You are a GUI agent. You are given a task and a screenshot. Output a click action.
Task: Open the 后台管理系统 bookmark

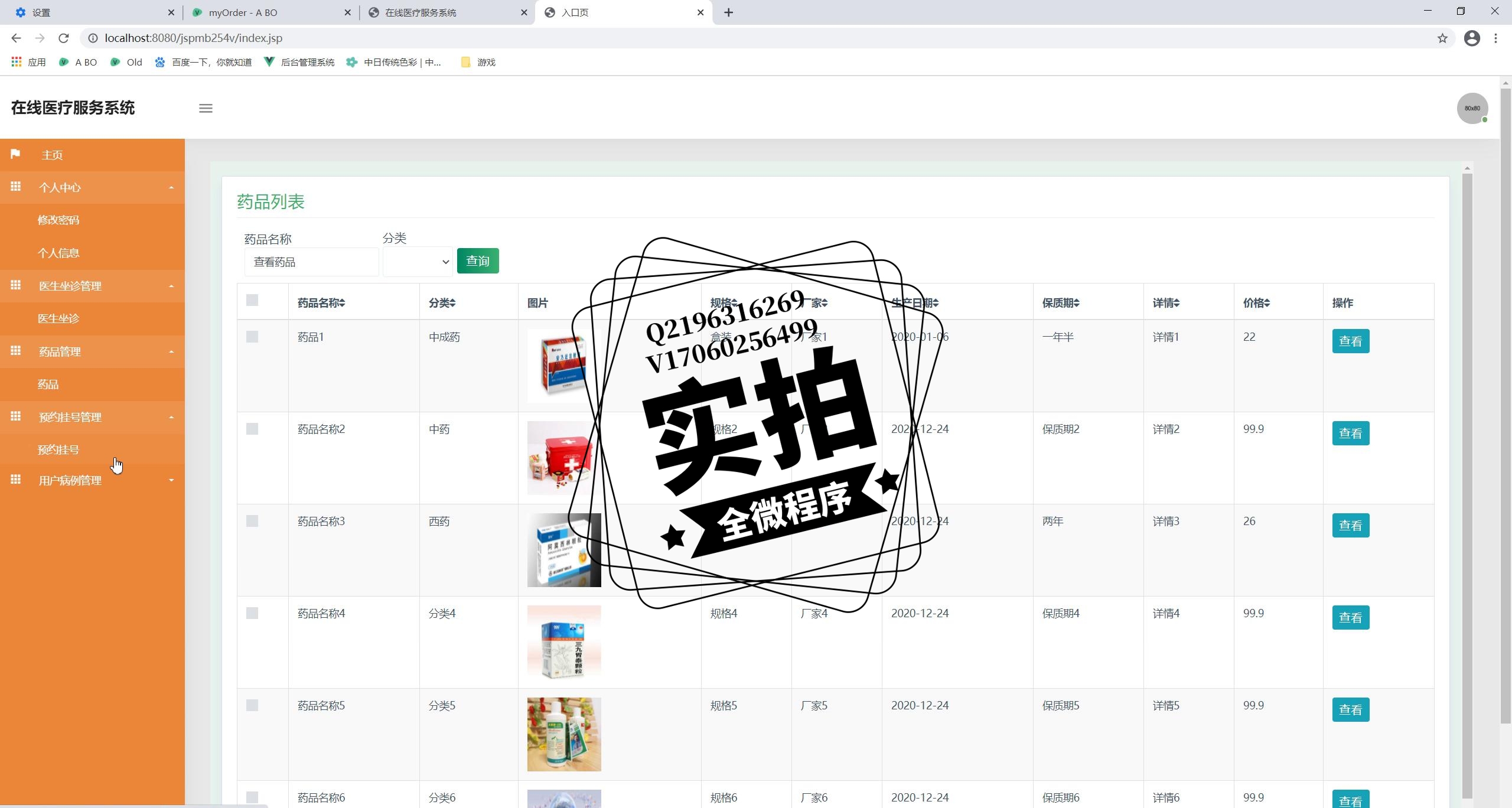(299, 62)
